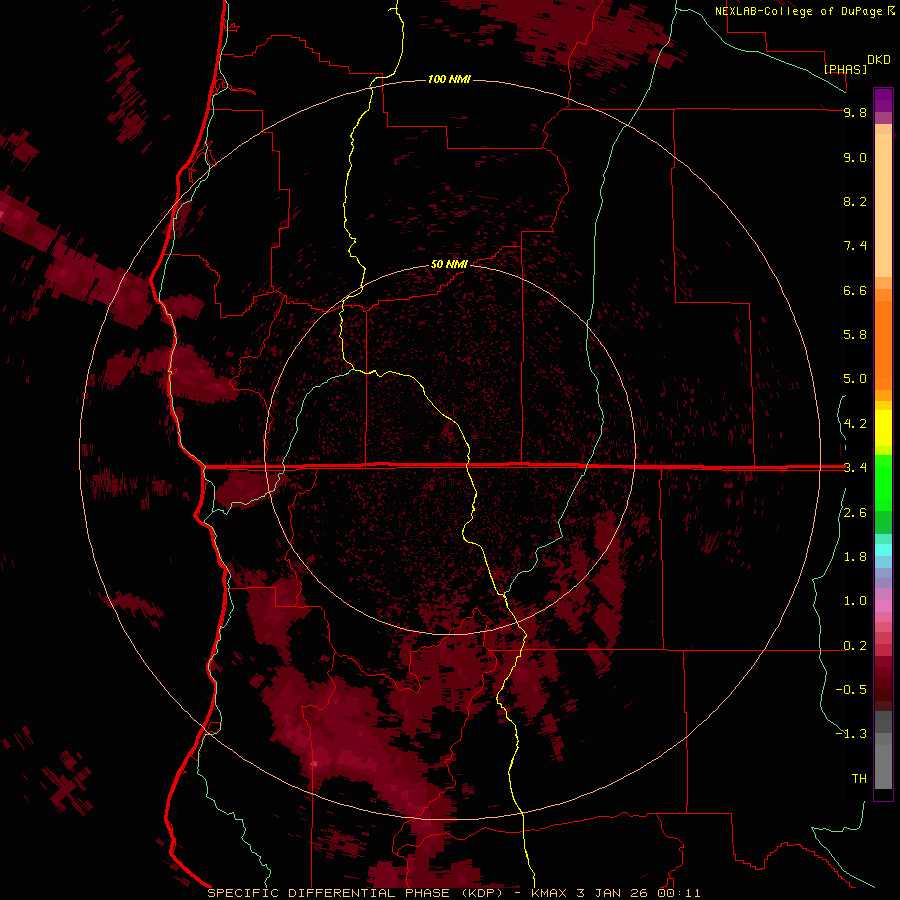Click the 7.4 scale value

[855, 246]
